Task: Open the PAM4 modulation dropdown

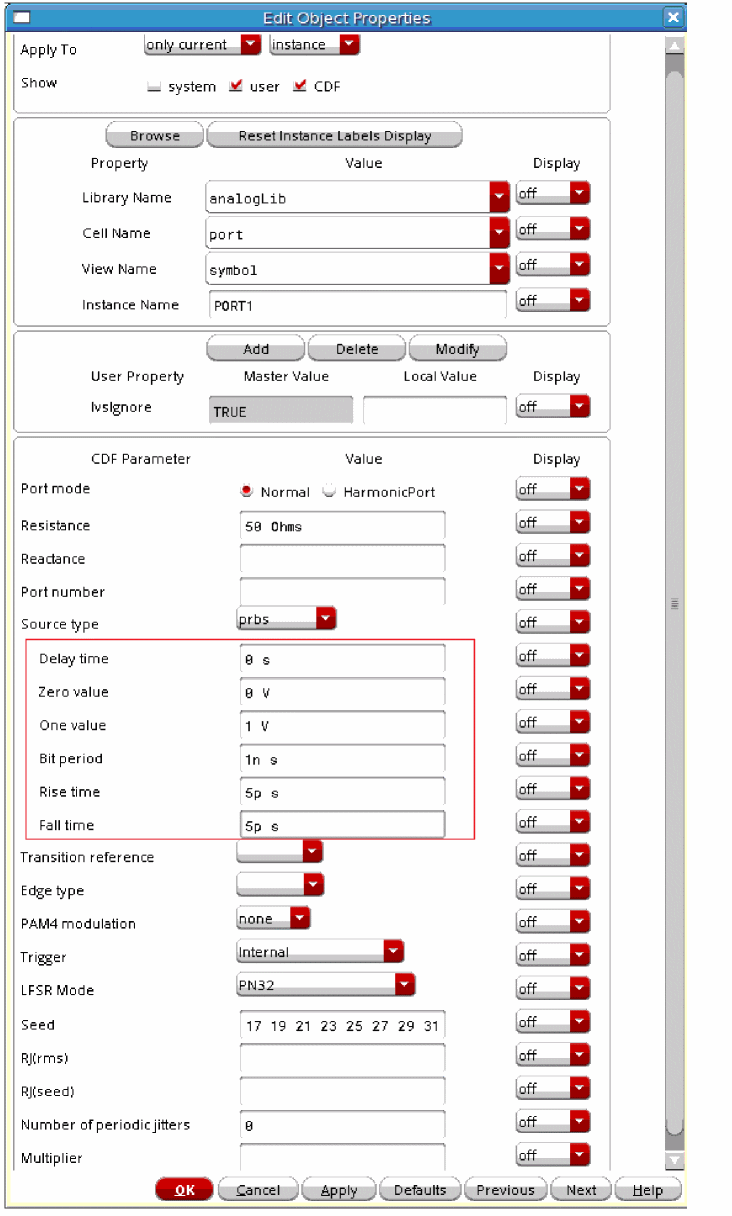Action: coord(274,917)
